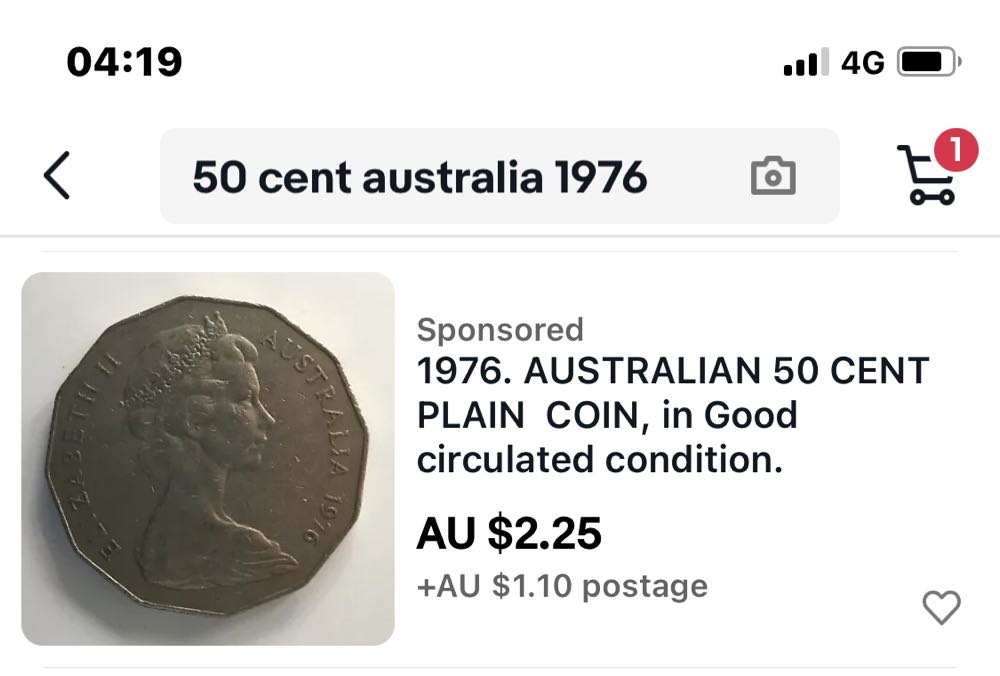This screenshot has width=1000, height=676.
Task: Open image search via camera icon
Action: [x=771, y=176]
